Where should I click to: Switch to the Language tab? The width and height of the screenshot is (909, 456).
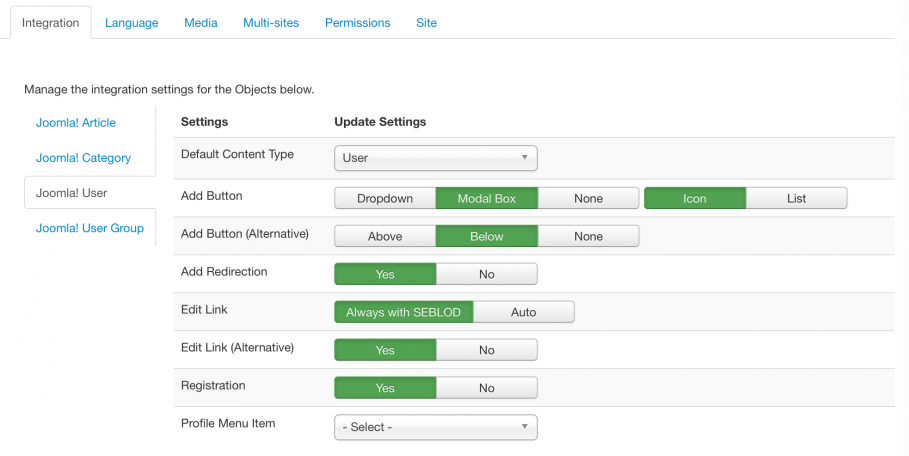pos(132,23)
